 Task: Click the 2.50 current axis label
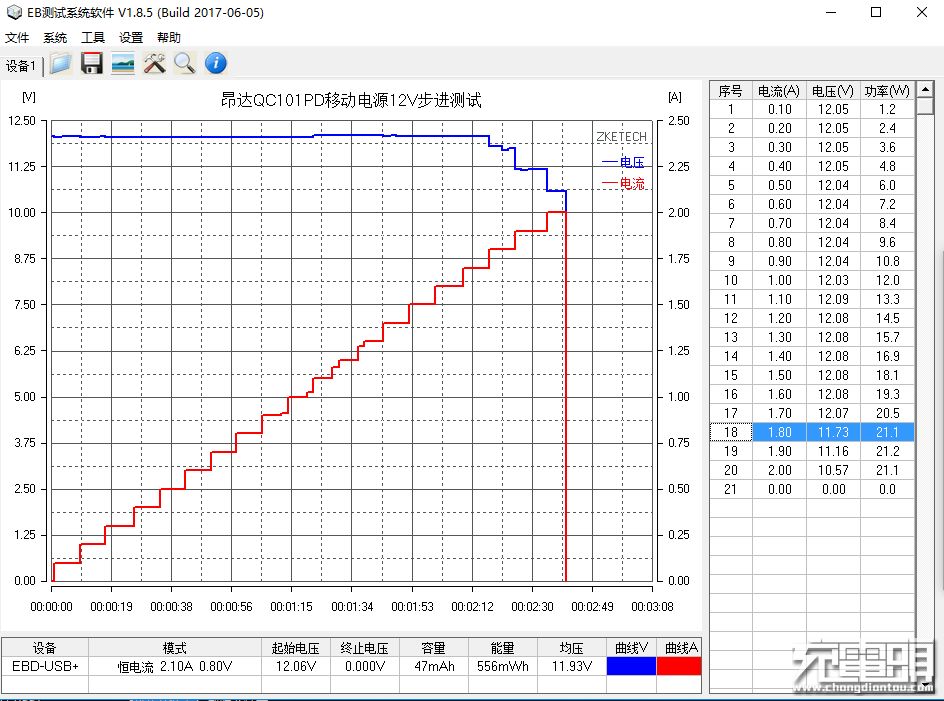(x=678, y=120)
